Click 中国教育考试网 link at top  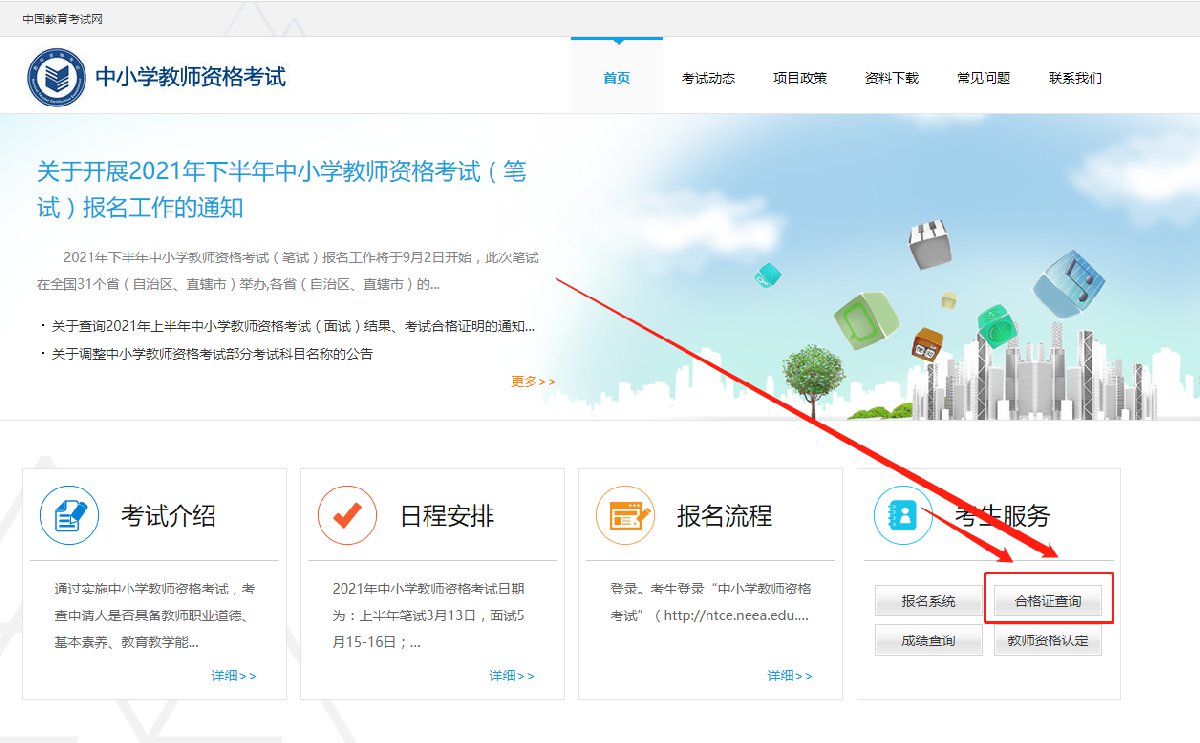tap(62, 19)
